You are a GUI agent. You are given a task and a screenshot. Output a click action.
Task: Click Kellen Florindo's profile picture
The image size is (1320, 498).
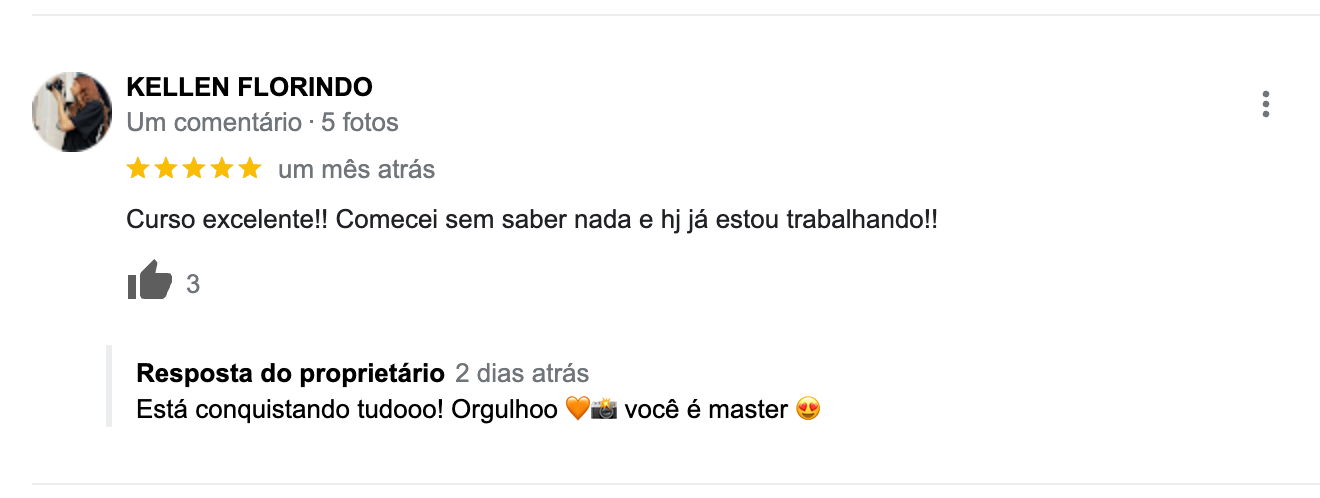[72, 112]
